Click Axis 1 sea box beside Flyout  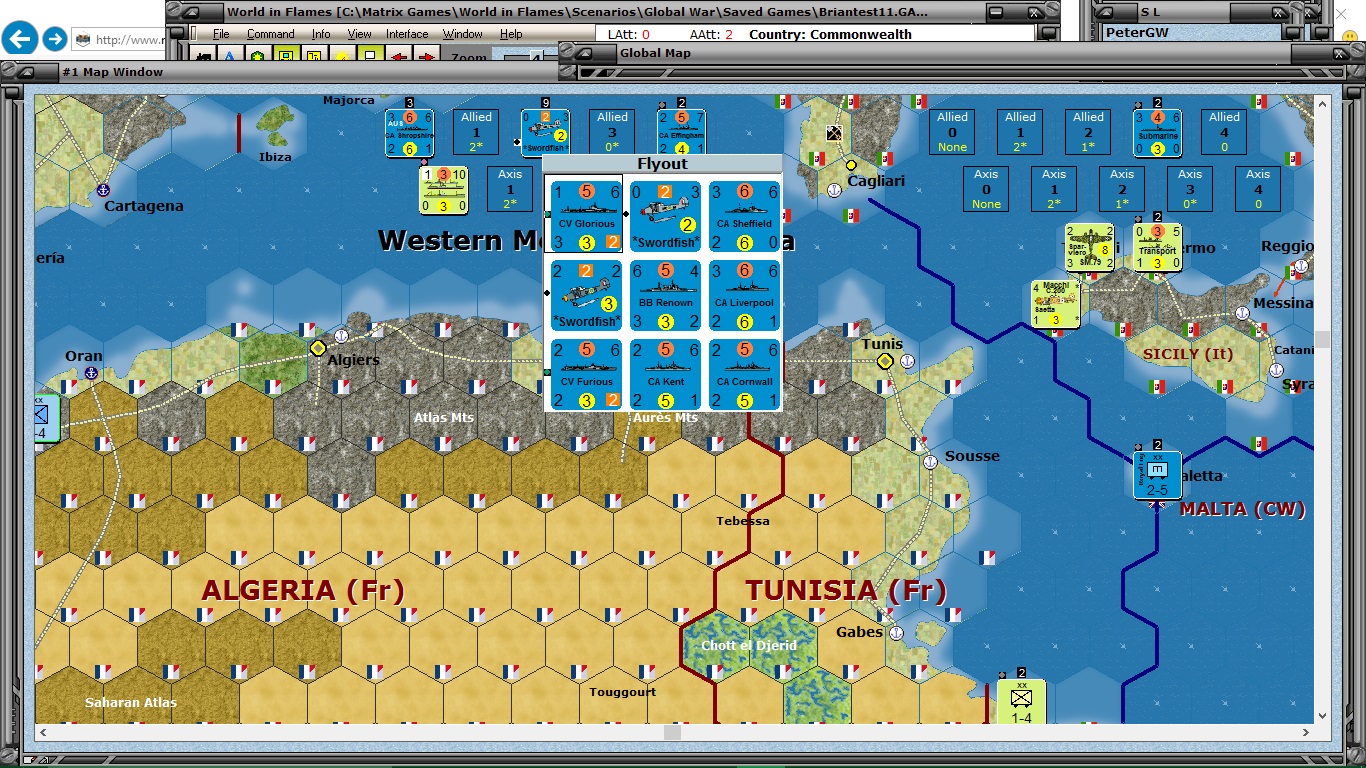pos(510,190)
